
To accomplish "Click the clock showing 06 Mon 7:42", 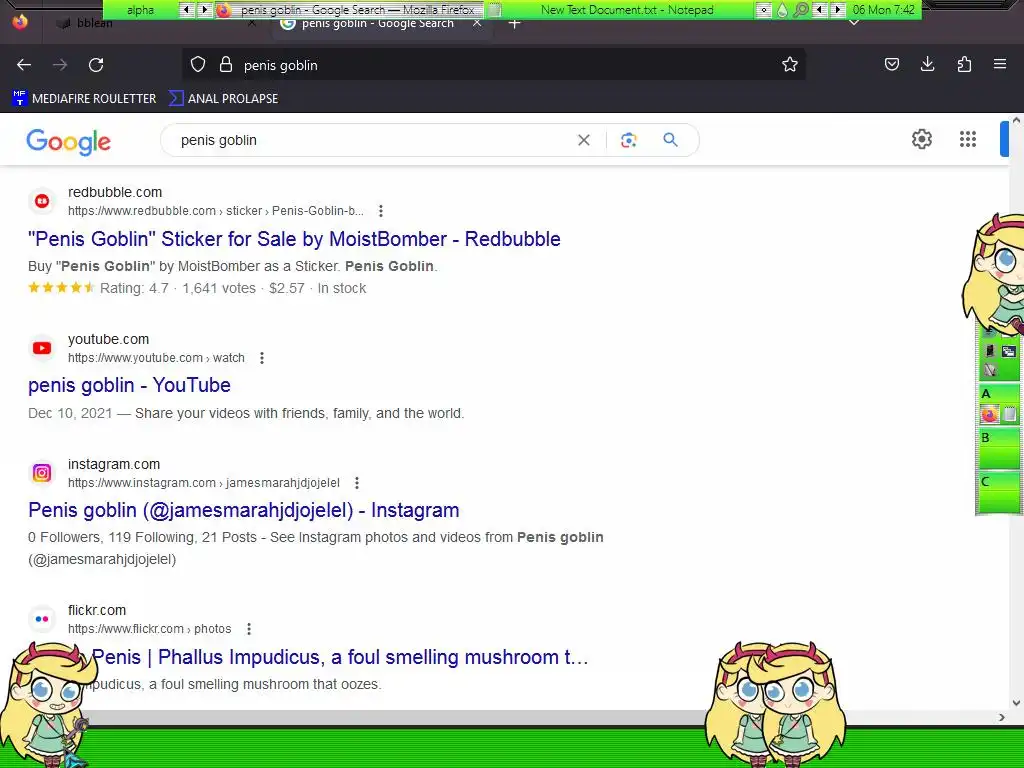I will tap(884, 10).
